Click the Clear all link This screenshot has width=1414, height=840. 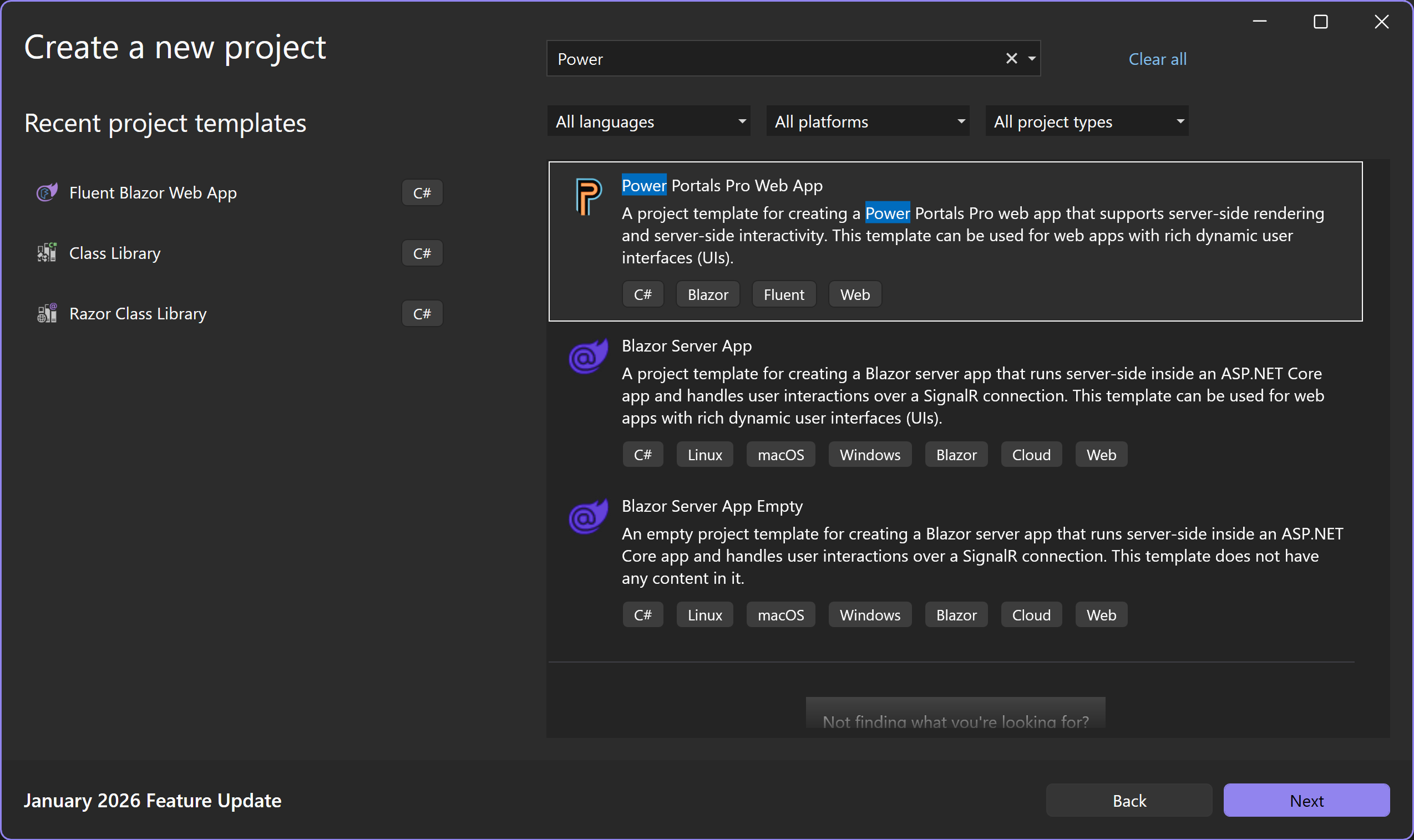pos(1157,59)
